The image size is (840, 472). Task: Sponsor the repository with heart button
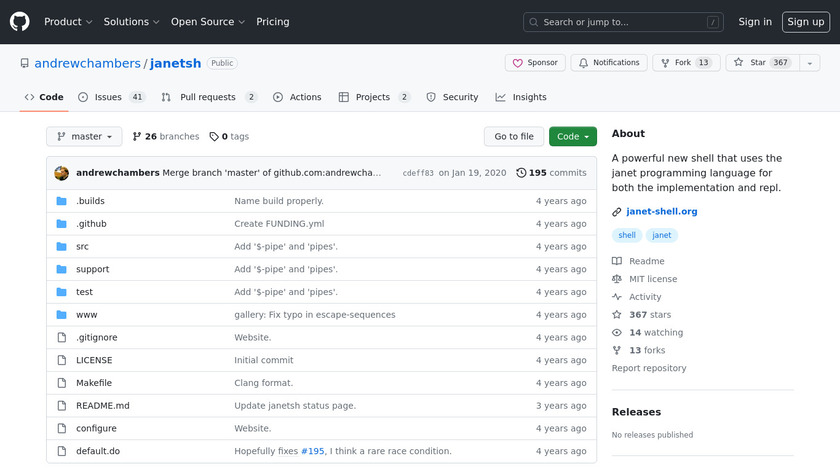click(535, 63)
